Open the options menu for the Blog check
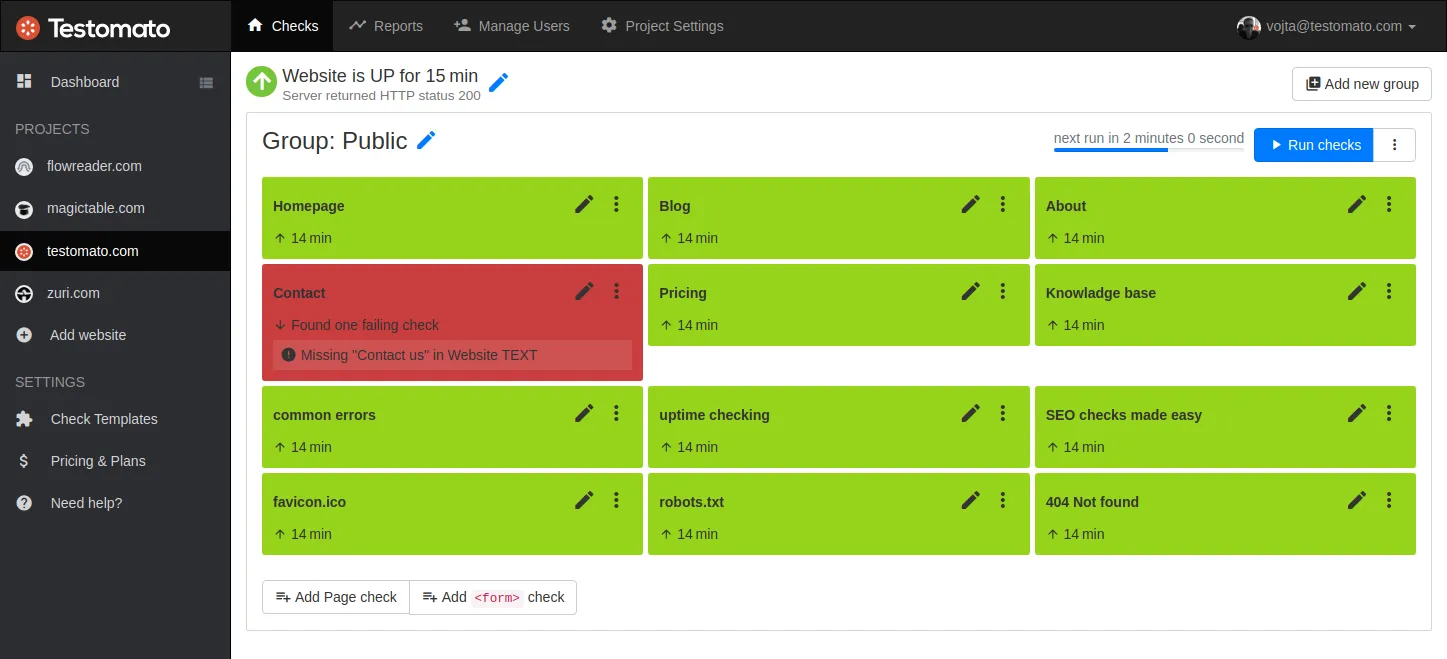1447x659 pixels. pos(1003,204)
